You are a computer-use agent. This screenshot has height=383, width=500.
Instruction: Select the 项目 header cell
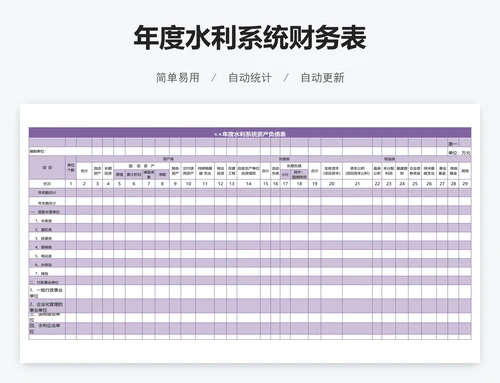(x=47, y=168)
